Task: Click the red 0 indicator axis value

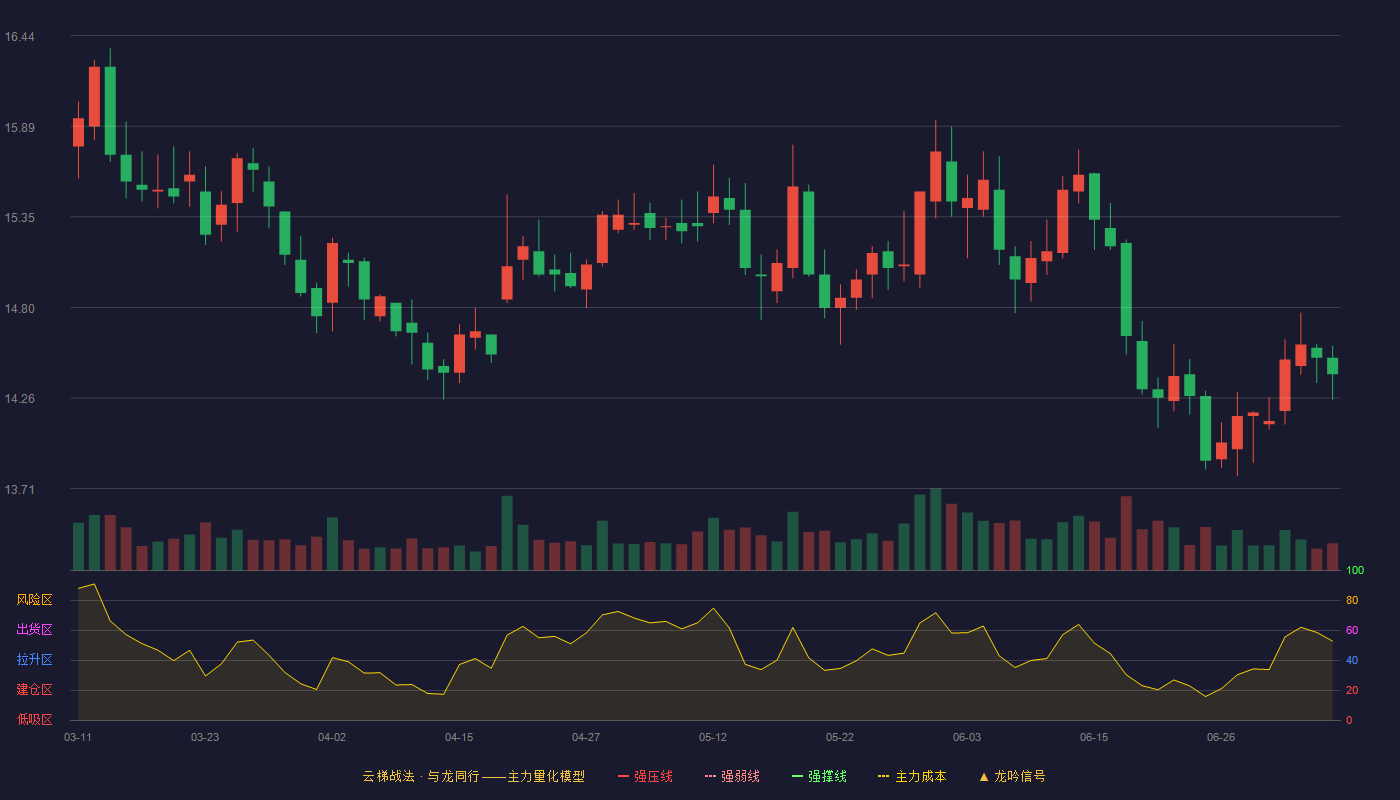Action: pos(1349,720)
